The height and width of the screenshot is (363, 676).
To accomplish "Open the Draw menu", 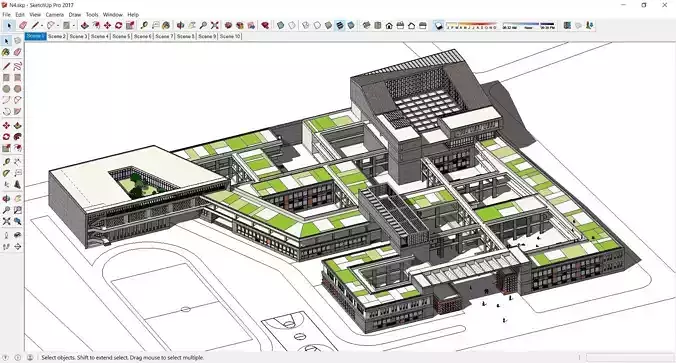I will point(75,14).
